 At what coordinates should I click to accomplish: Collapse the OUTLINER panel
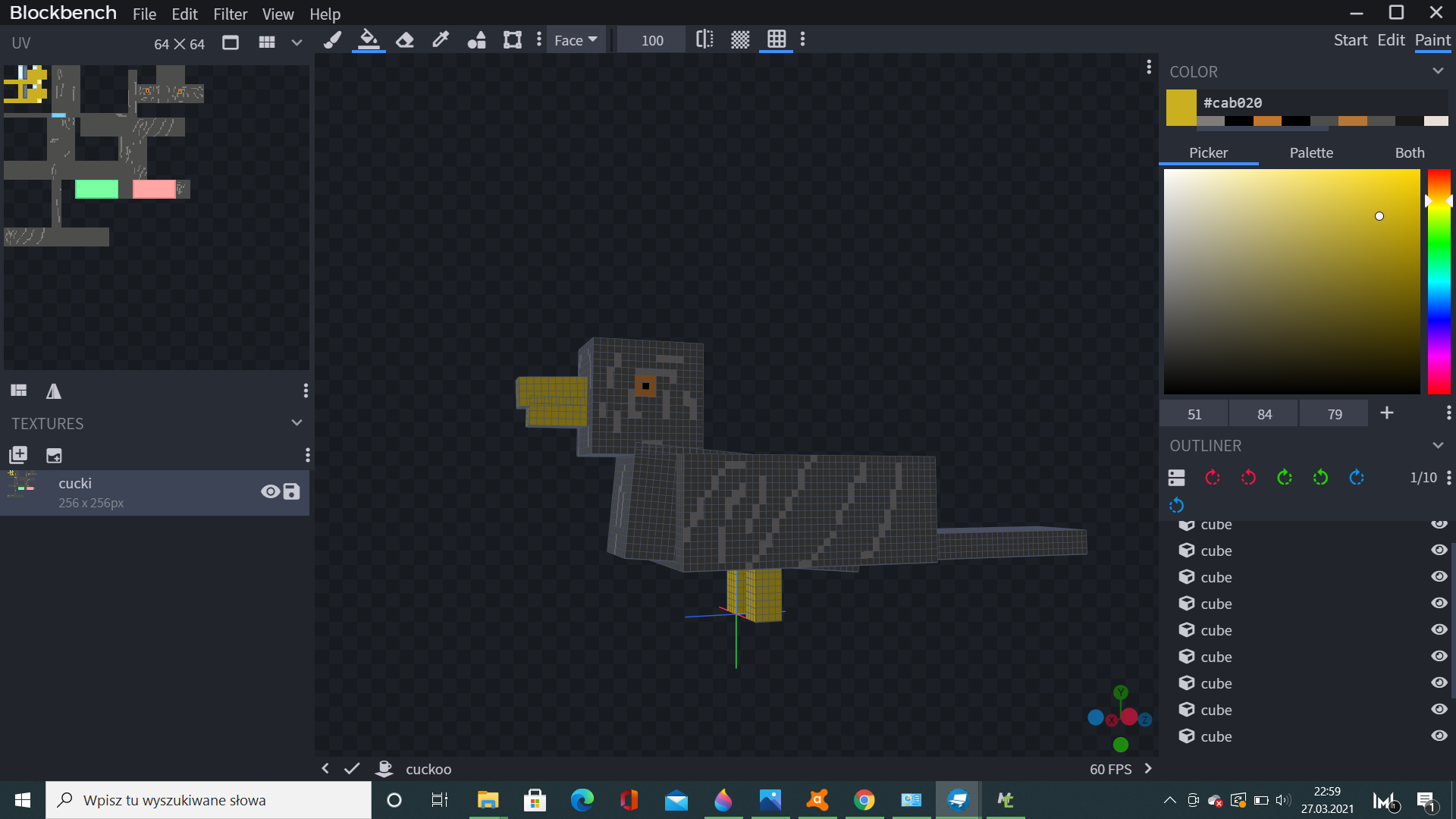[x=1438, y=445]
